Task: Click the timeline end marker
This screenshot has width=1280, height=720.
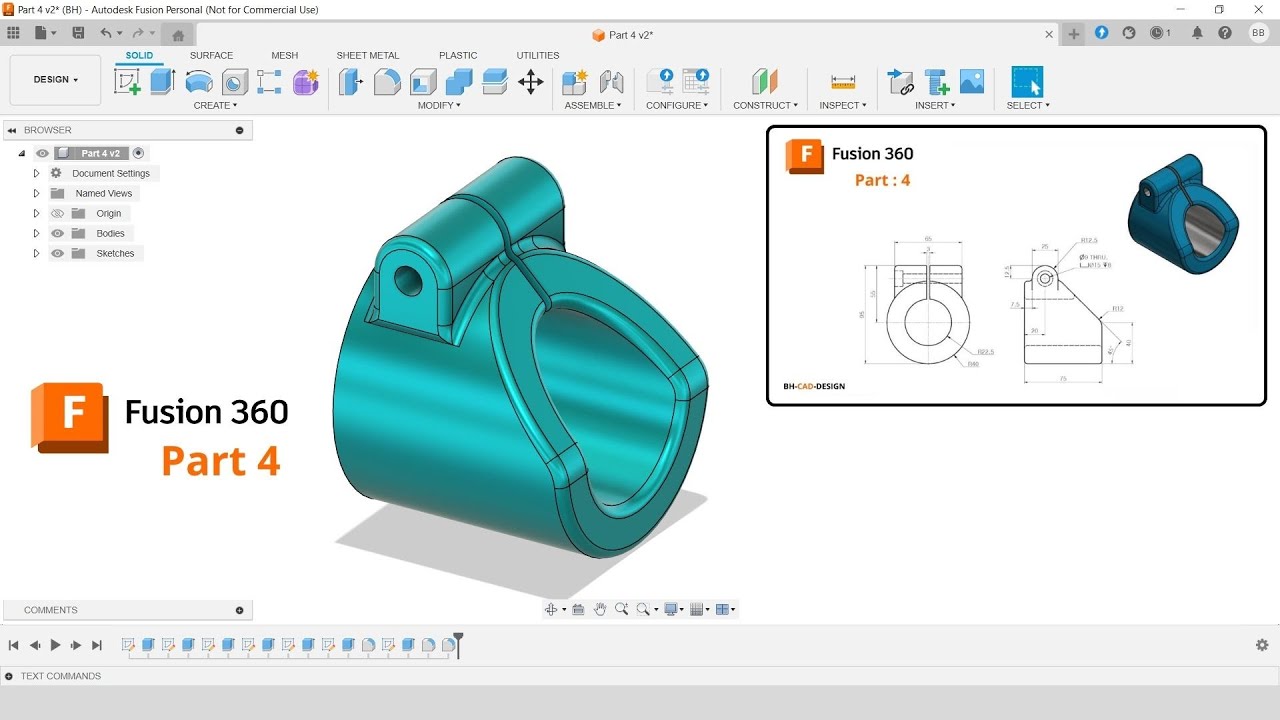Action: coord(458,644)
